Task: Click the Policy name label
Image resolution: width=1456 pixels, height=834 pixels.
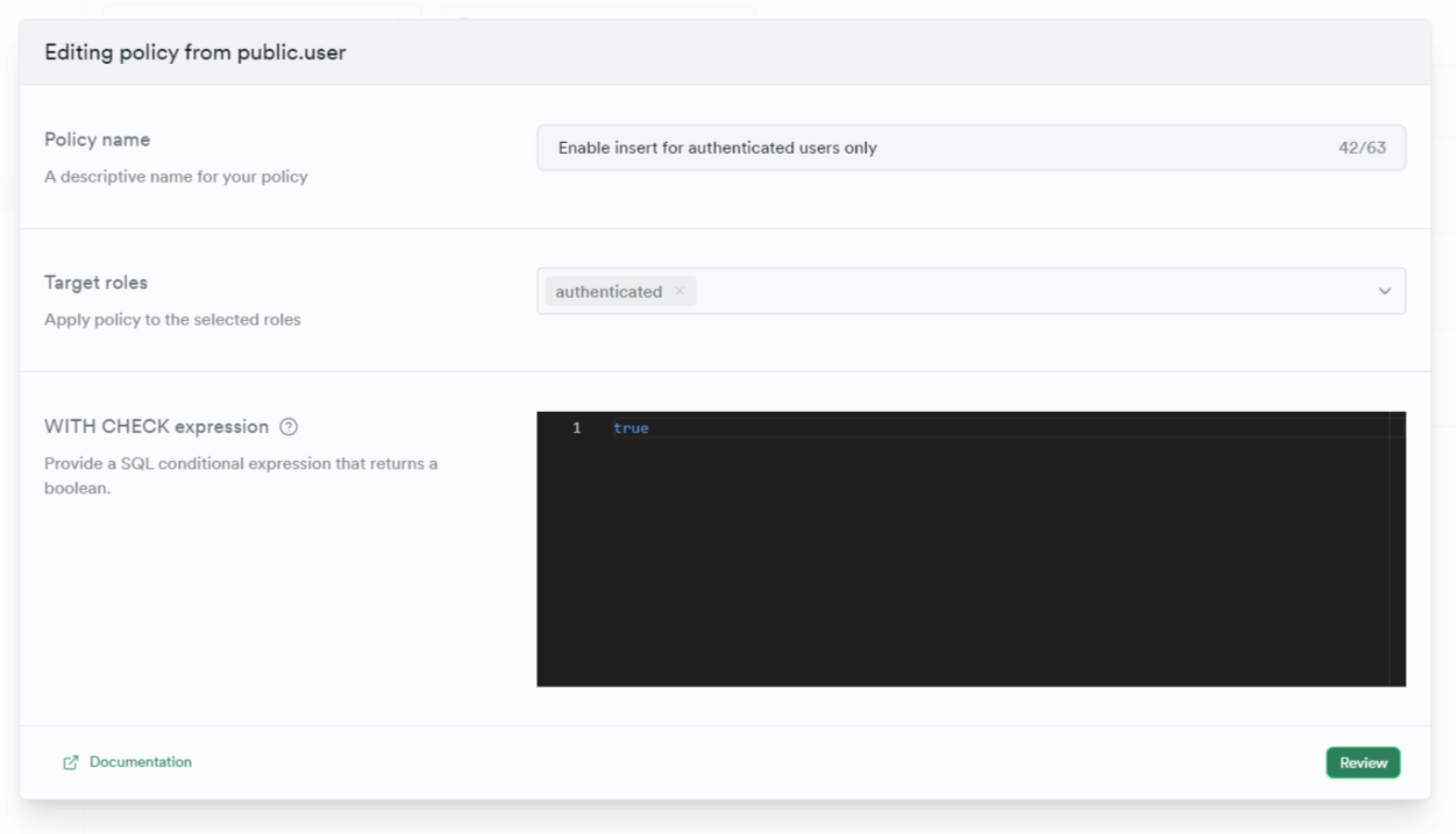Action: pyautogui.click(x=97, y=139)
